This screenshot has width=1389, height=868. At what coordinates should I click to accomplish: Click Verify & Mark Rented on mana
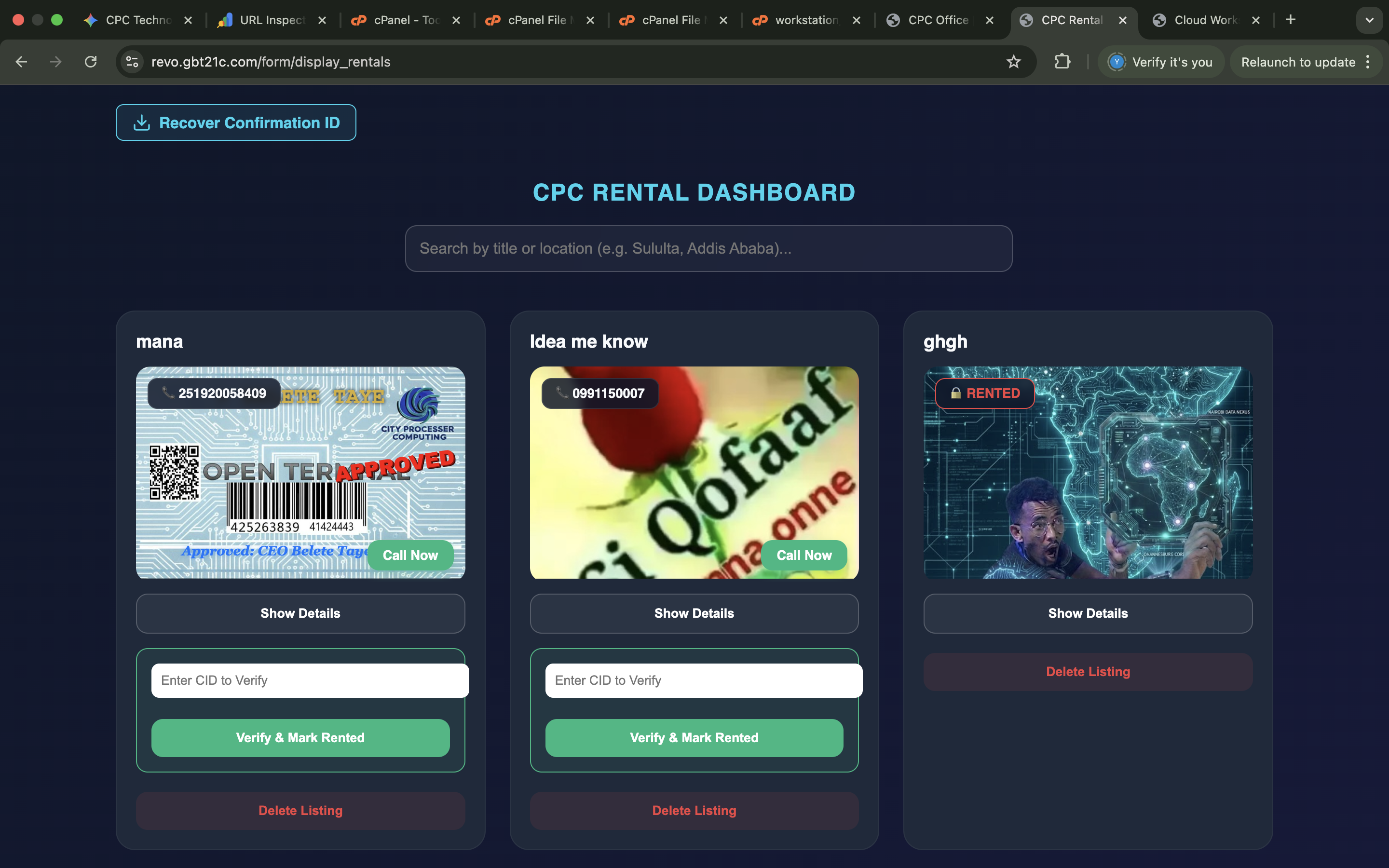coord(300,738)
